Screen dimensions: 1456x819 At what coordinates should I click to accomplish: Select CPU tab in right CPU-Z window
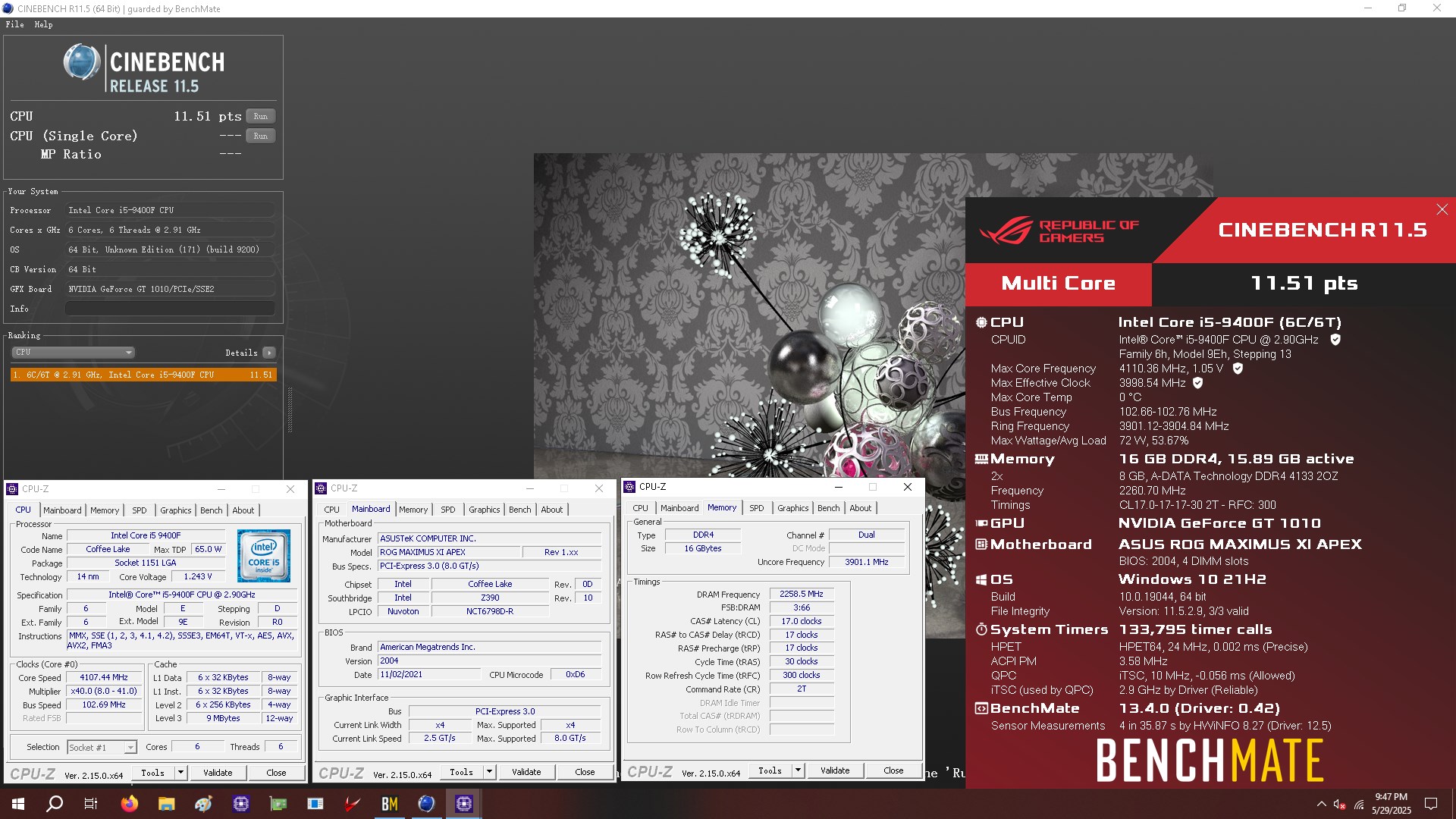641,508
